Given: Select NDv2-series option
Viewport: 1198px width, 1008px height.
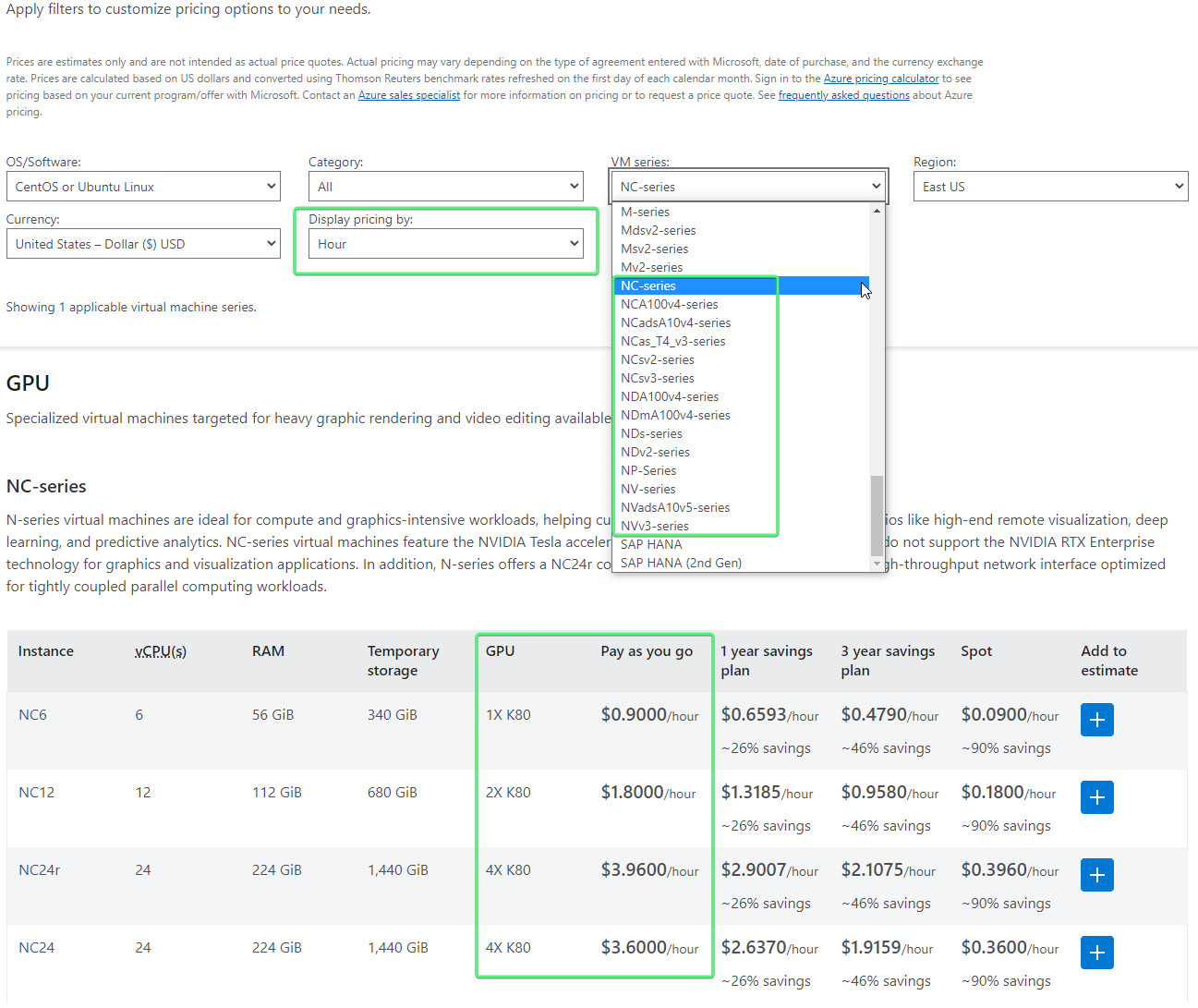Looking at the screenshot, I should 656,452.
